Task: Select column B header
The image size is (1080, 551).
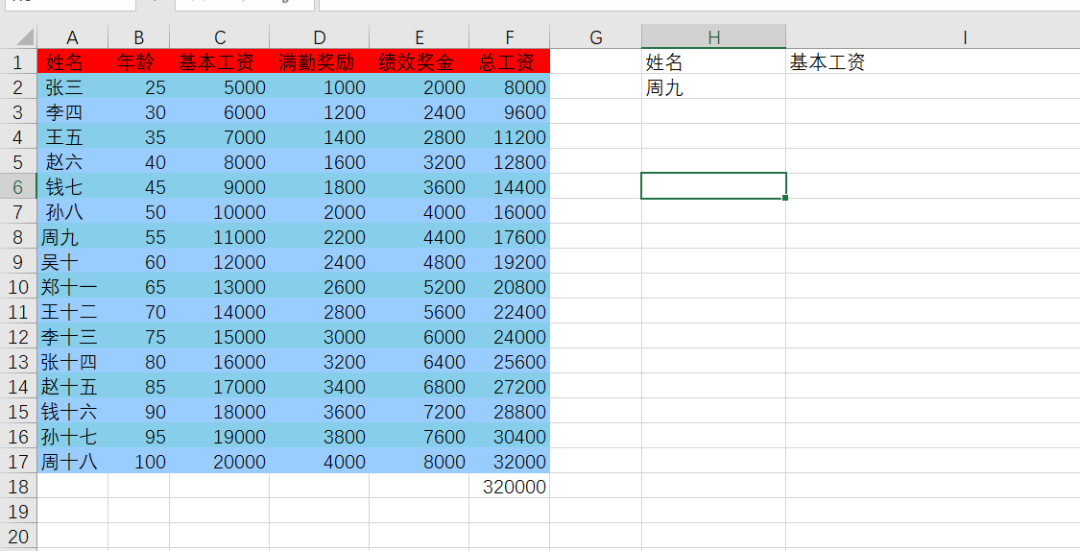Action: point(138,37)
